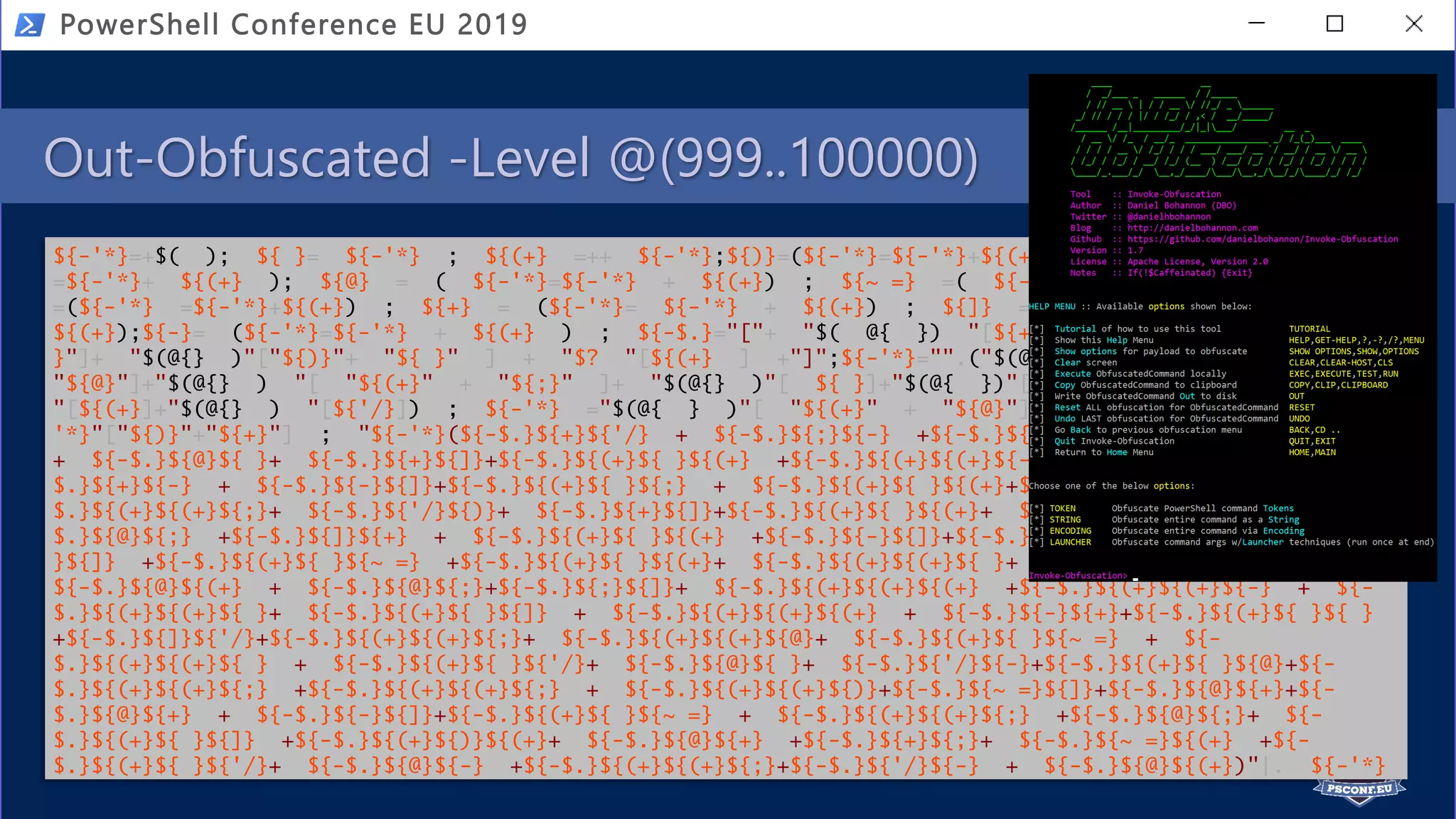
Task: Click the 'Tutorial of how to use this tool' line
Action: click(1137, 329)
